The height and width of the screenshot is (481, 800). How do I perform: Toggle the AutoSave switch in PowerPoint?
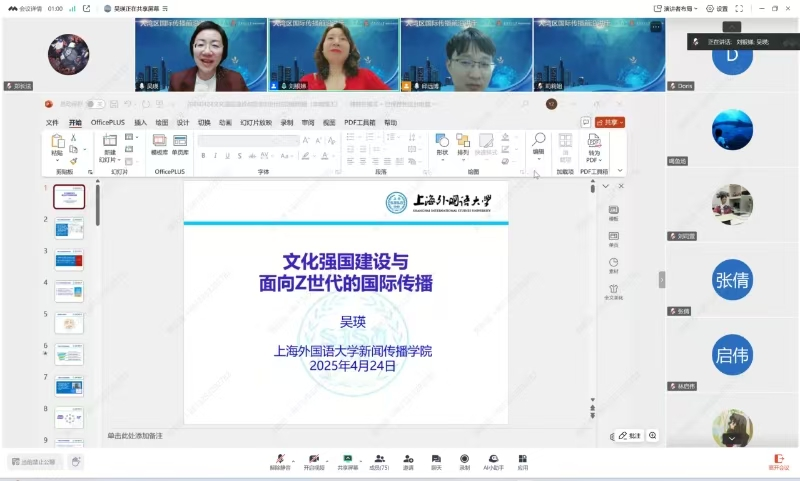point(95,104)
